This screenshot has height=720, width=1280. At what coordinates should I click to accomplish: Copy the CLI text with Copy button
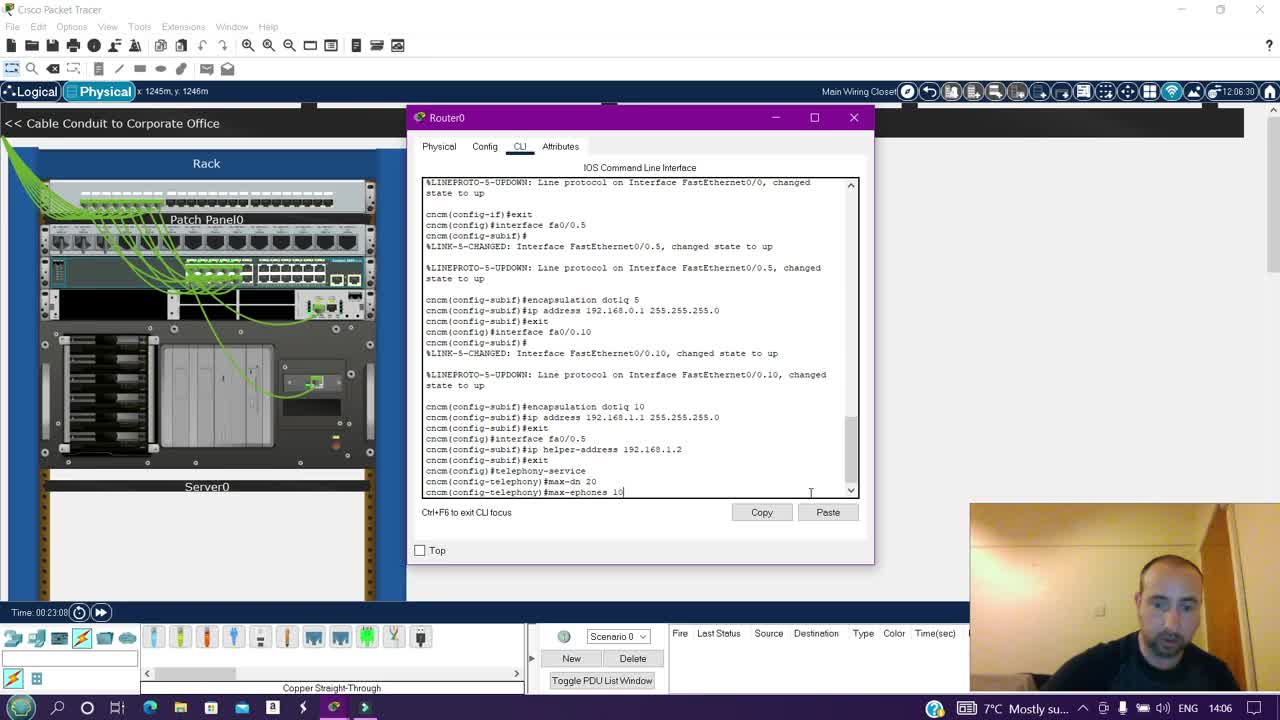(x=762, y=512)
